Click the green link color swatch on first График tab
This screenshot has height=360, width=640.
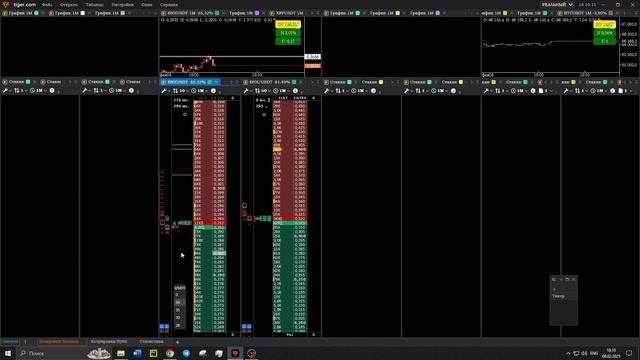[36, 13]
